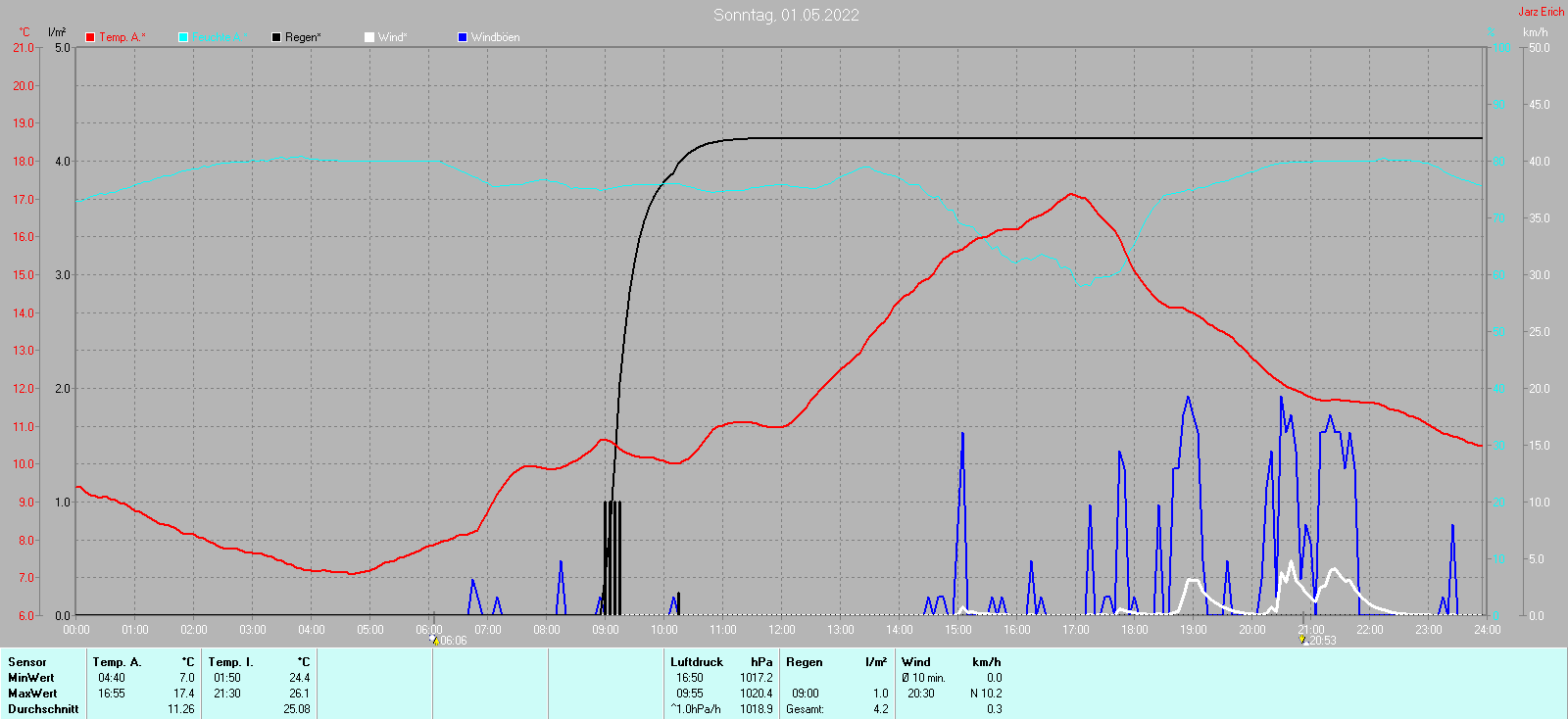Click the sunset icon at 20:53
The width and height of the screenshot is (1568, 719).
[1302, 641]
